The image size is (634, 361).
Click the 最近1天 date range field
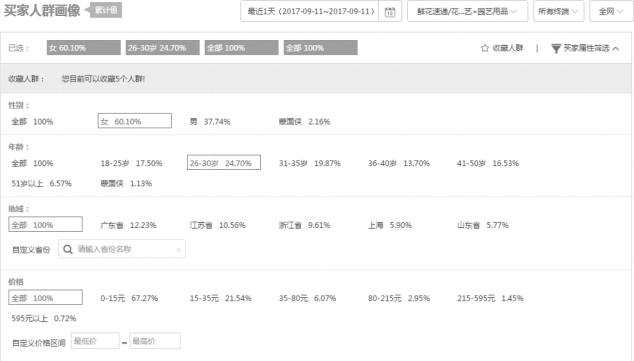[x=310, y=11]
